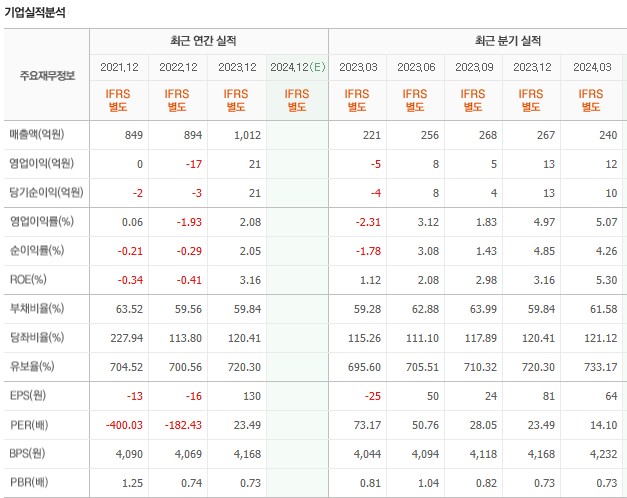Select the 당기순이익(억원) row label

[46, 192]
